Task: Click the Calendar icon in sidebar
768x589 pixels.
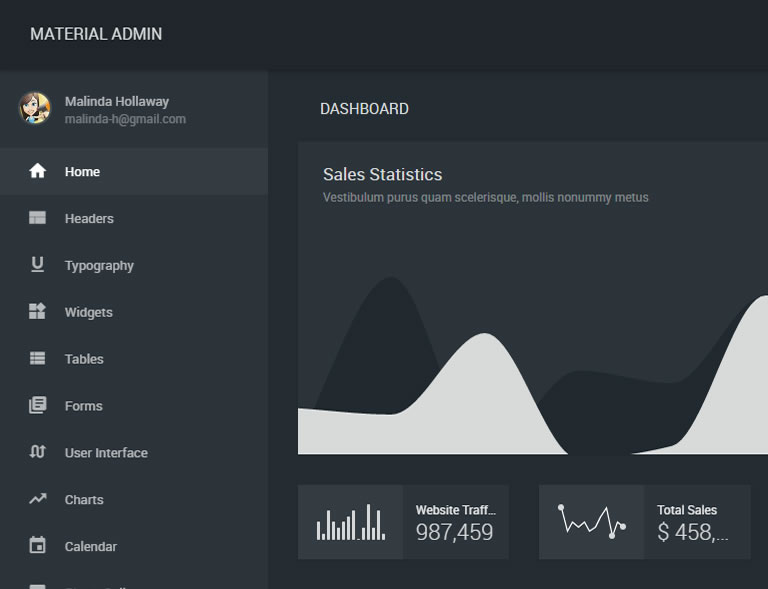Action: [x=38, y=546]
